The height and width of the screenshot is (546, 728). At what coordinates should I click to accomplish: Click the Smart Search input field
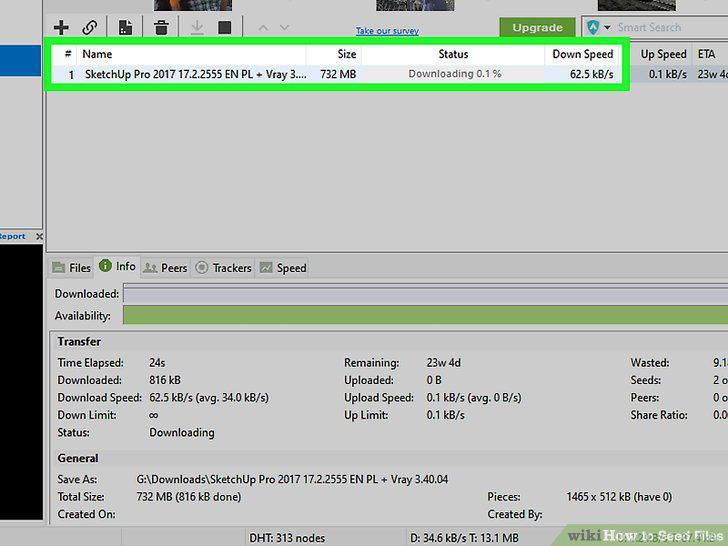click(x=671, y=27)
